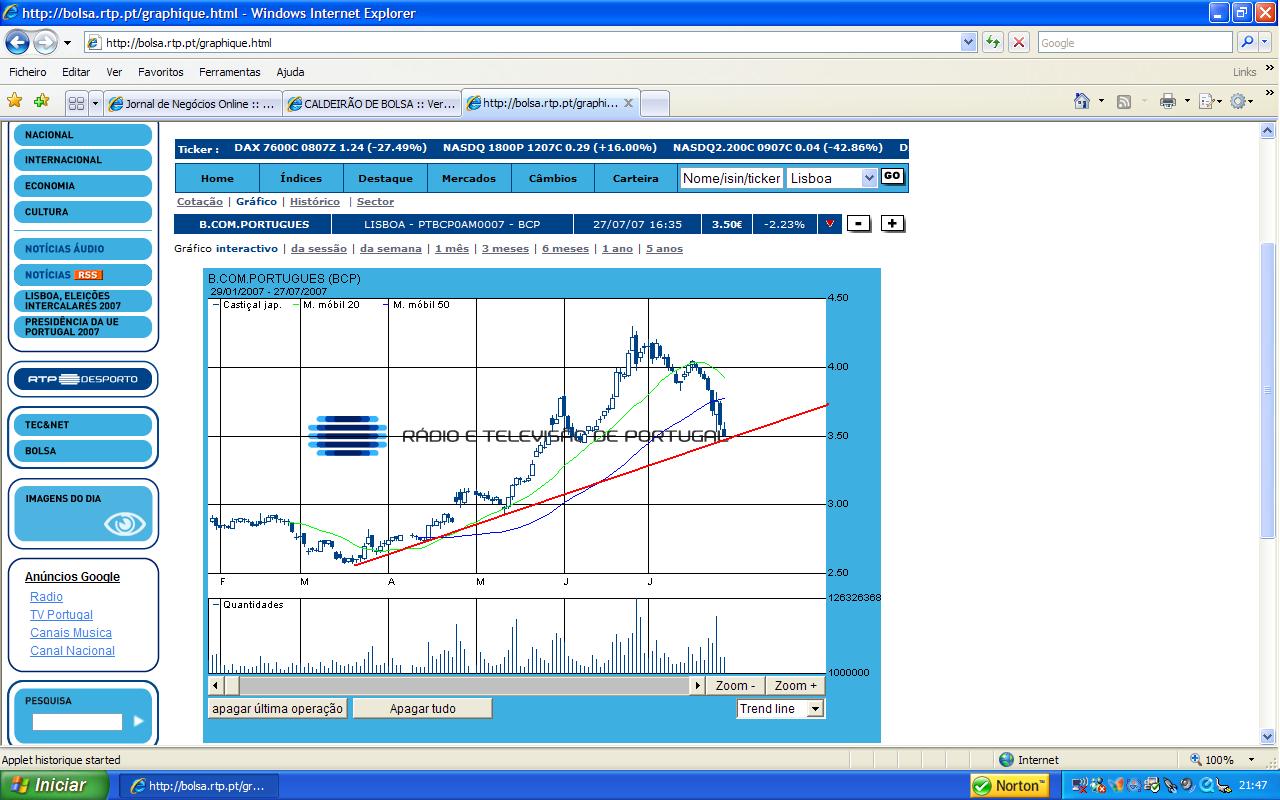Open the Ficheiro menu
1280x800 pixels.
coord(28,72)
